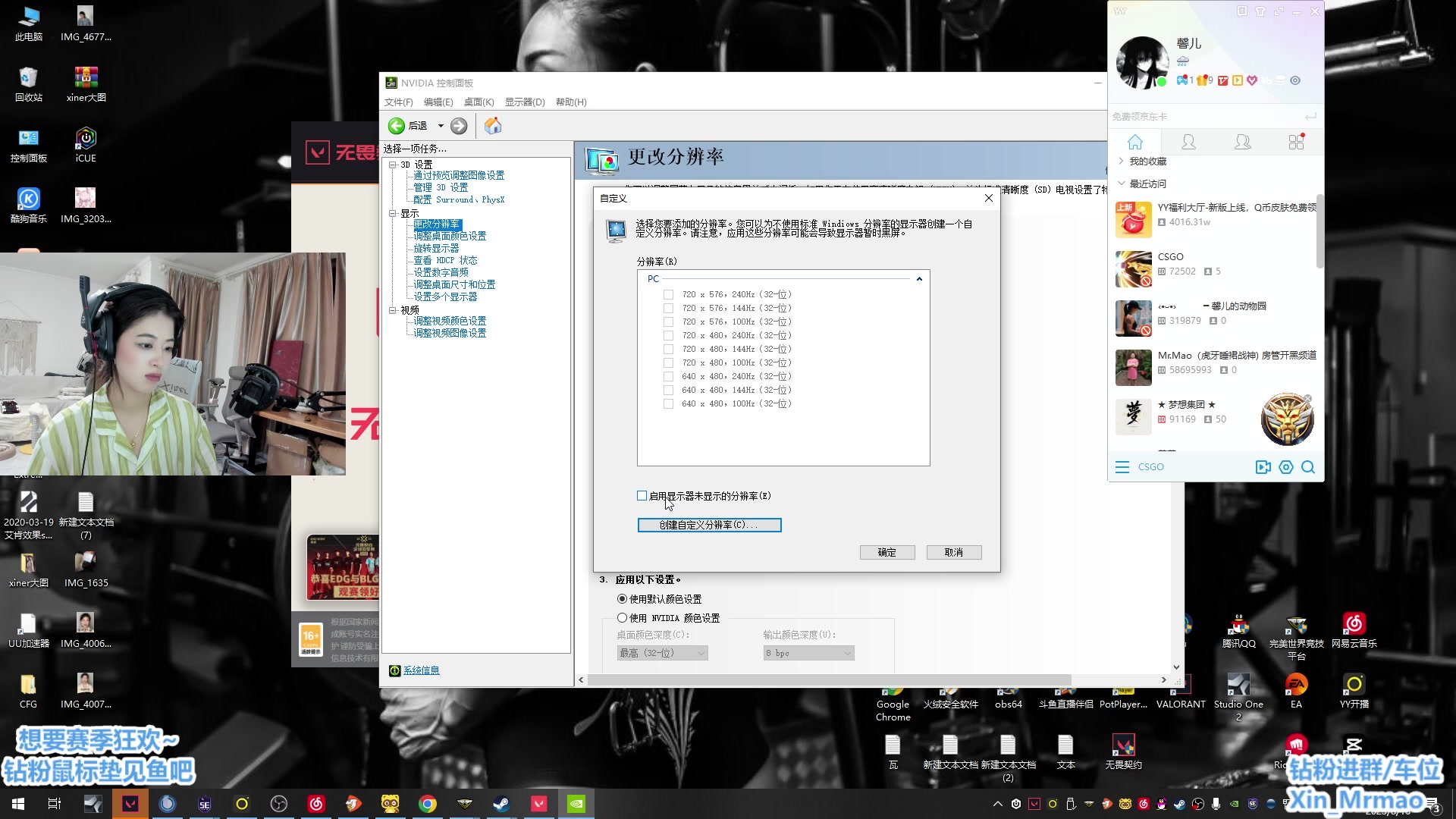
Task: Show hidden tray icons chevron
Action: [x=998, y=804]
